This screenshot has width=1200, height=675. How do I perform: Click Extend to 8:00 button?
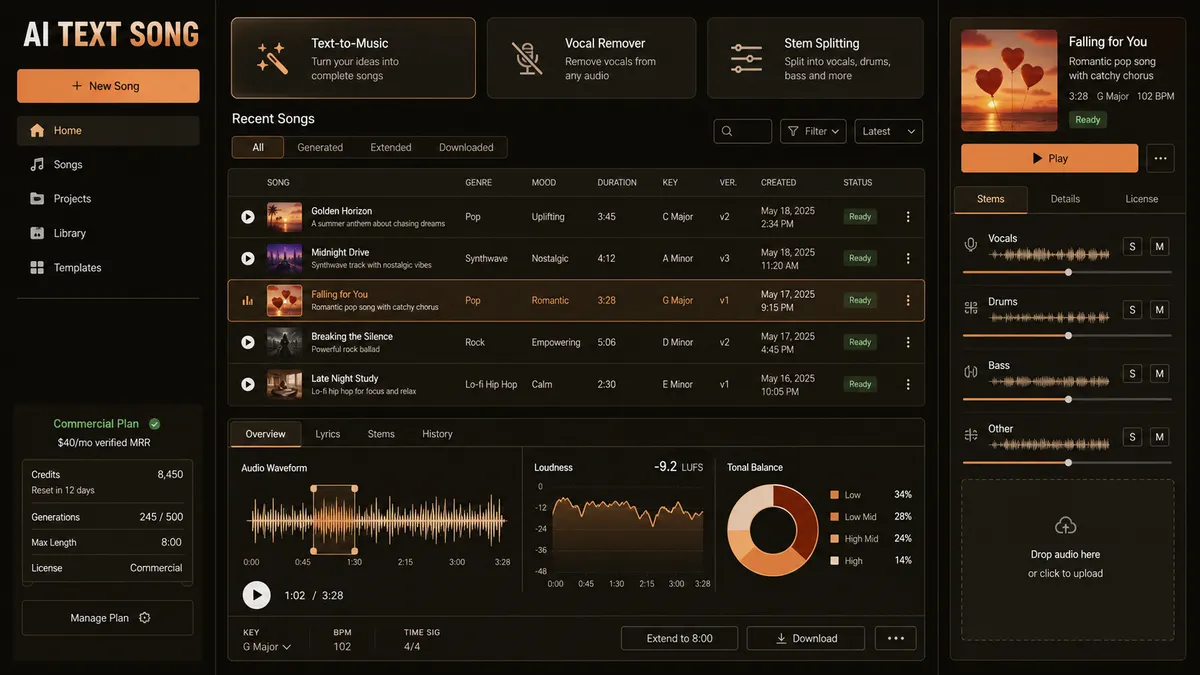(x=680, y=638)
